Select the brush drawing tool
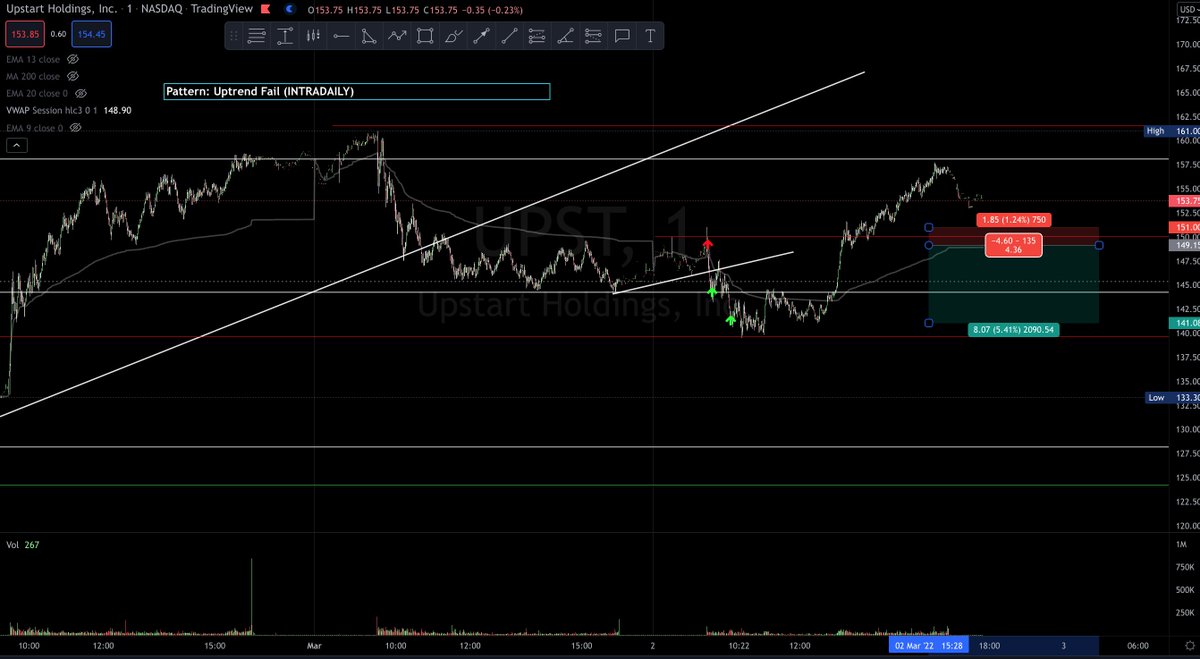Viewport: 1200px width, 659px height. click(453, 36)
